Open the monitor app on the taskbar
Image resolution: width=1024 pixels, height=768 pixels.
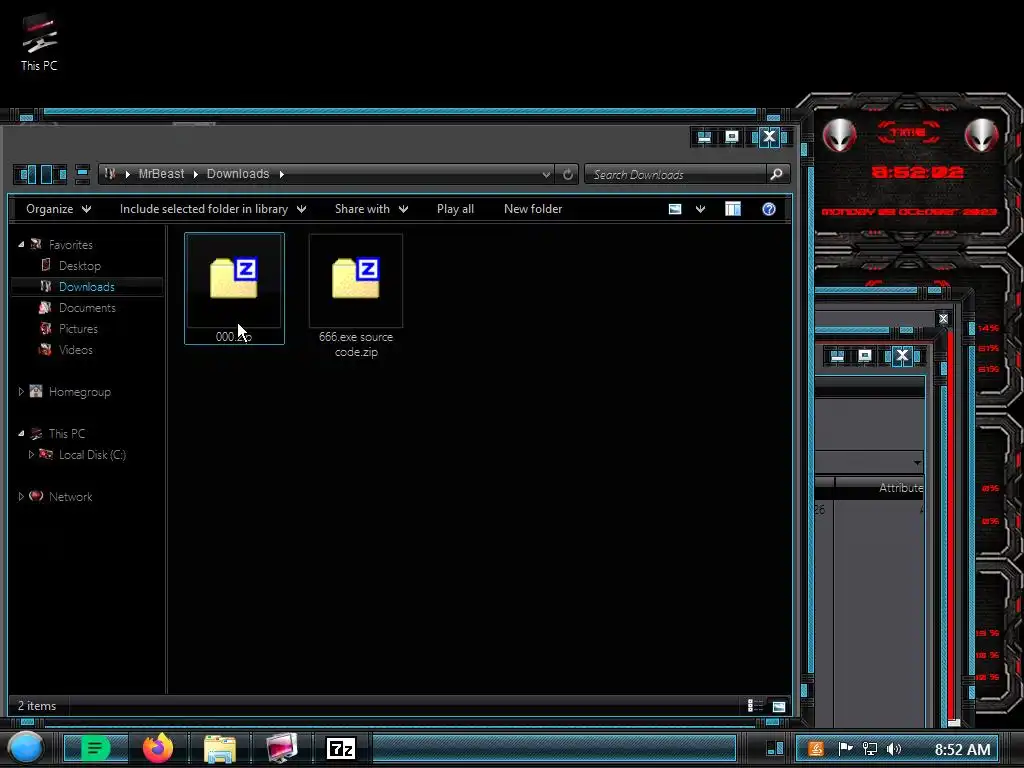pos(282,748)
